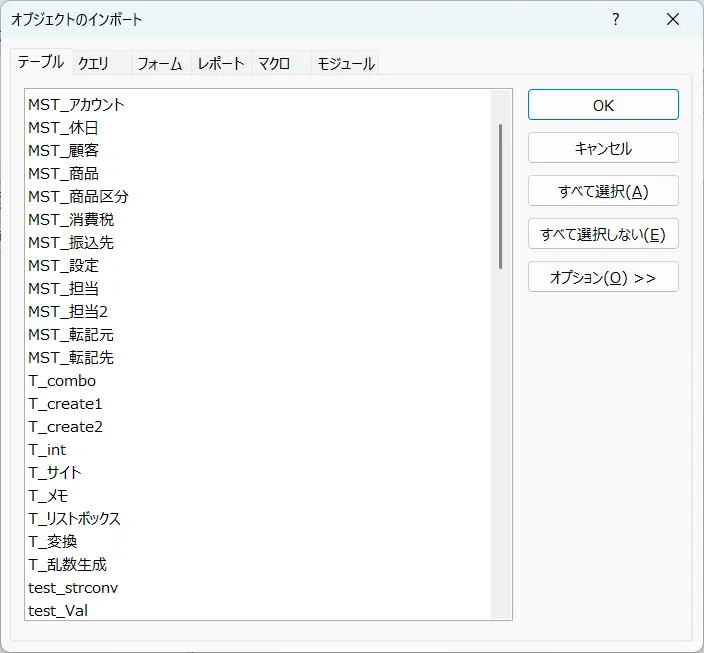Expand options with オプション(O) >> button
Viewport: 704px width, 653px height.
point(603,277)
